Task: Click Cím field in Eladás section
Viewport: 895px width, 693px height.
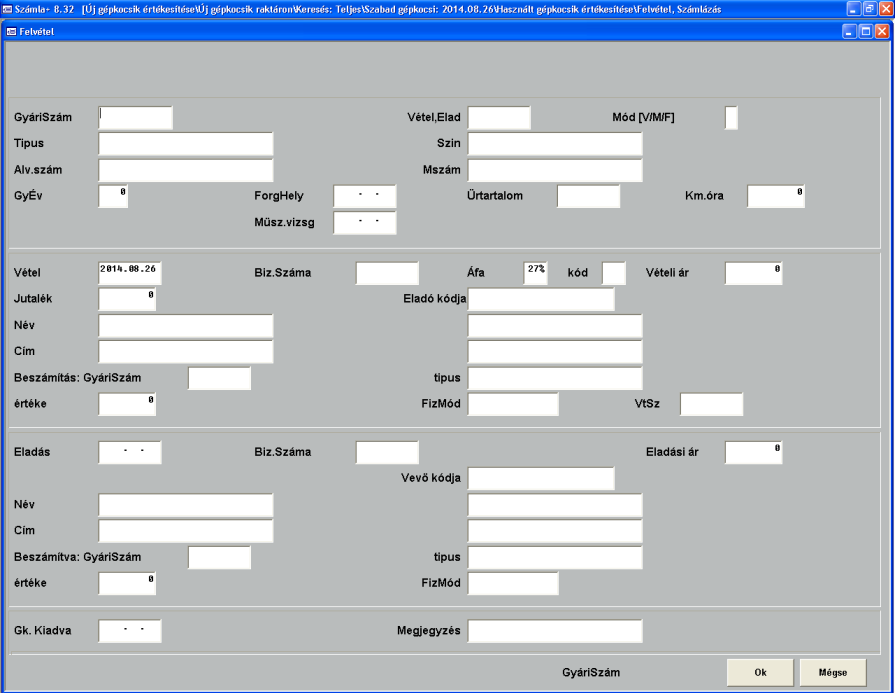Action: [x=186, y=531]
